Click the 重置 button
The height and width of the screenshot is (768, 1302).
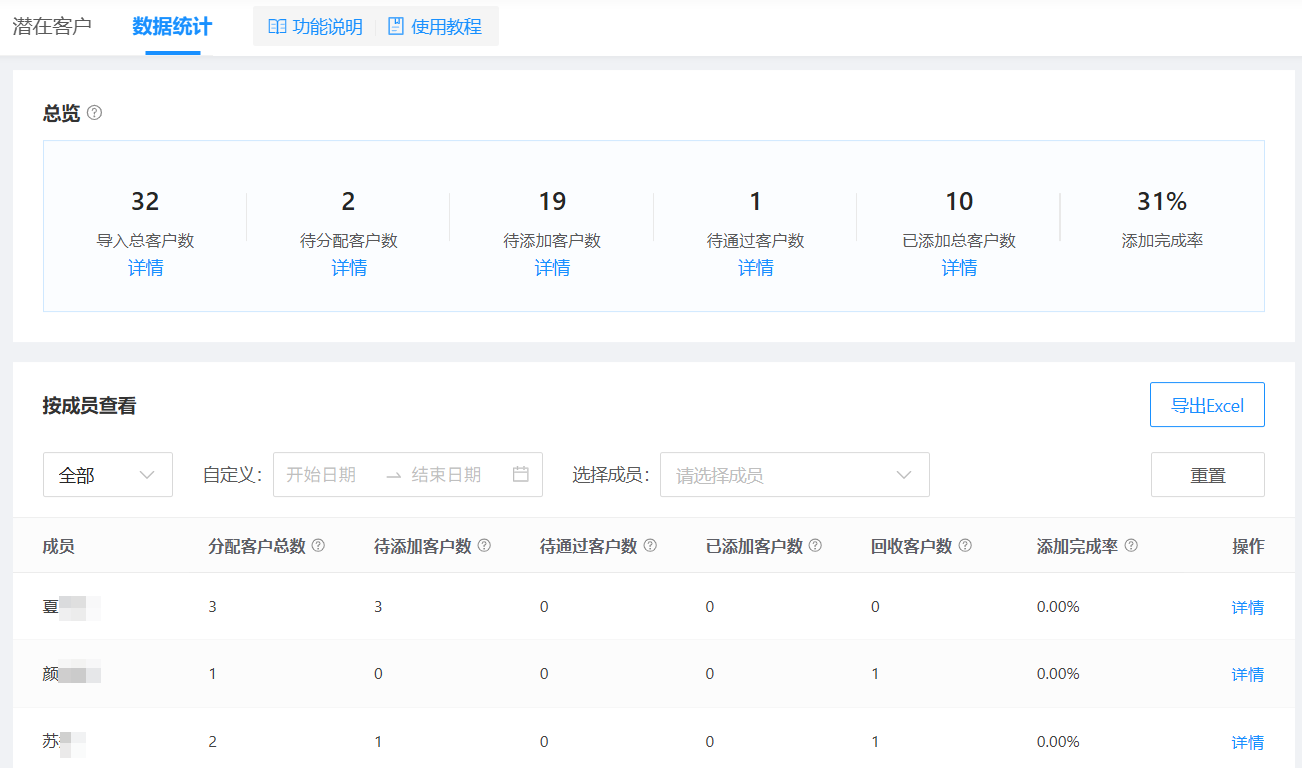click(x=1207, y=475)
